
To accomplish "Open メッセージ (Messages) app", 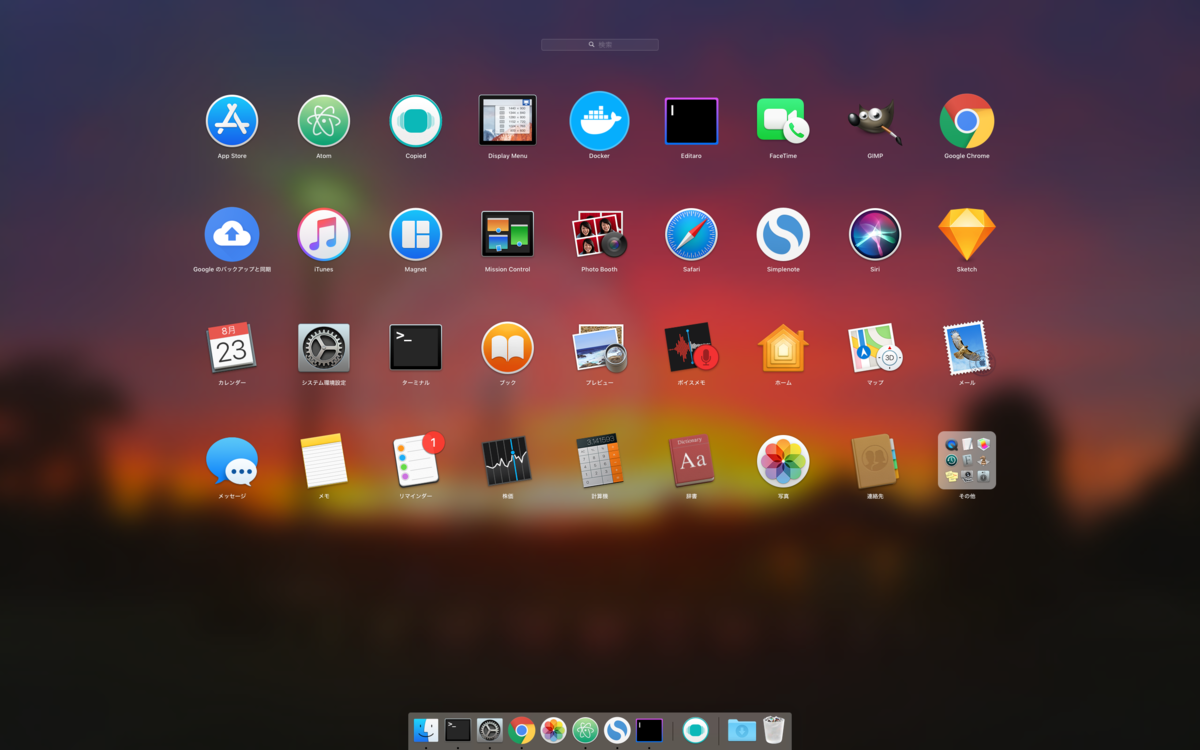I will pos(232,461).
